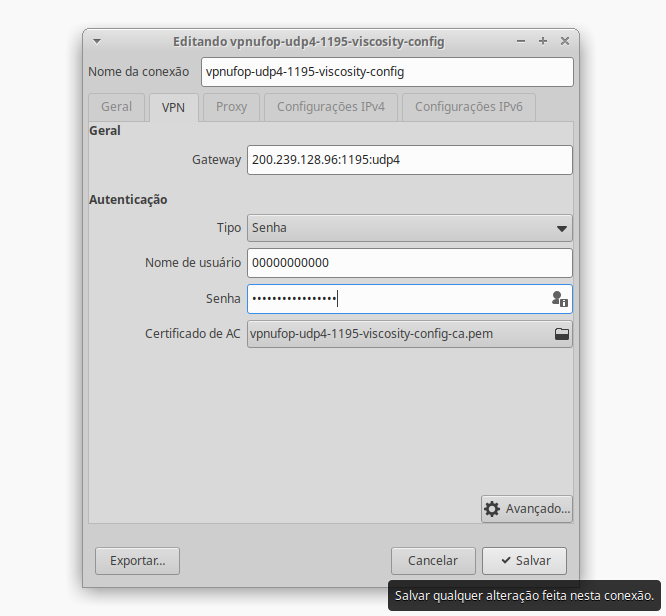The height and width of the screenshot is (616, 666).
Task: Export connection with Exportar... button
Action: click(x=138, y=561)
